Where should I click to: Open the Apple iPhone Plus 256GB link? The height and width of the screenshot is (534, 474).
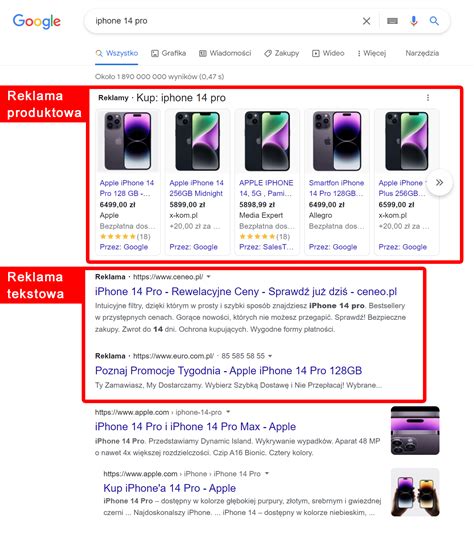click(402, 188)
